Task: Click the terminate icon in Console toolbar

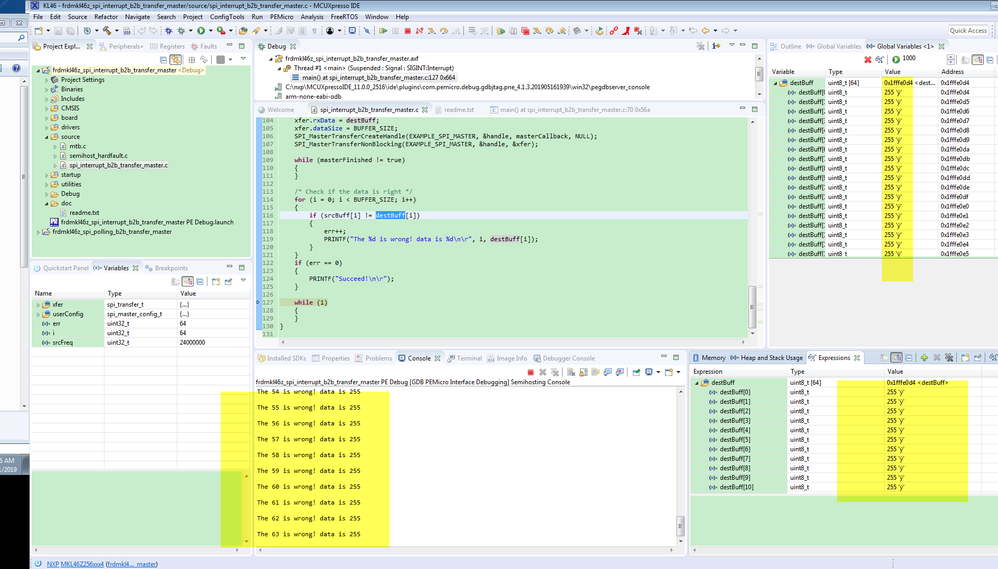Action: pos(530,372)
